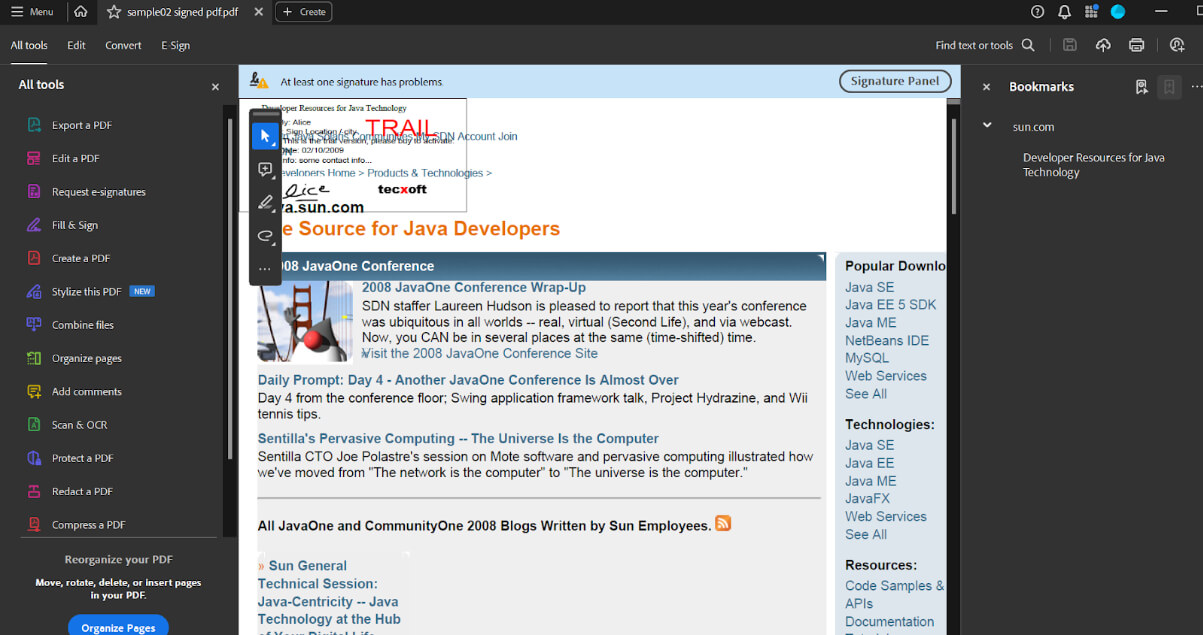
Task: Open the Add comment tool
Action: [265, 169]
